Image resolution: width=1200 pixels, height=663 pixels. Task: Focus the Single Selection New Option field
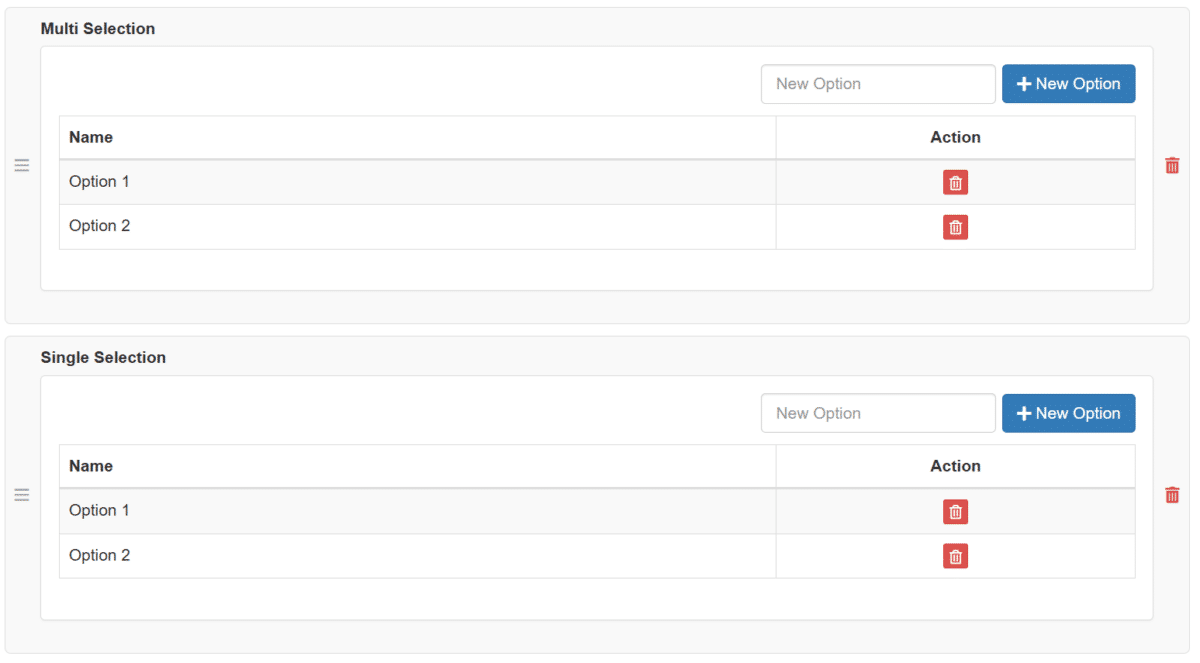pos(878,413)
